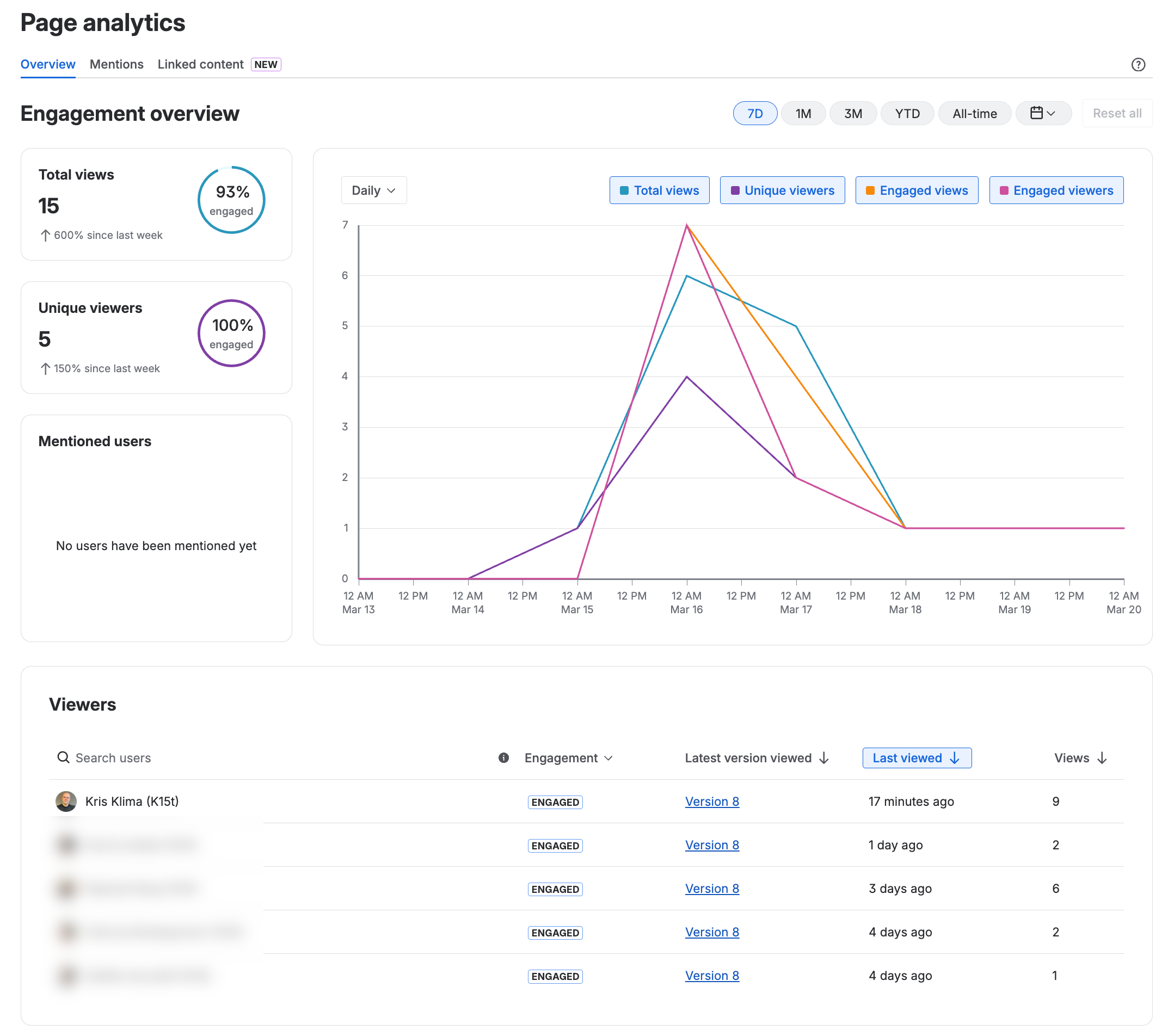Click the info icon next to Engagement column
The width and height of the screenshot is (1168, 1036).
pyautogui.click(x=503, y=758)
